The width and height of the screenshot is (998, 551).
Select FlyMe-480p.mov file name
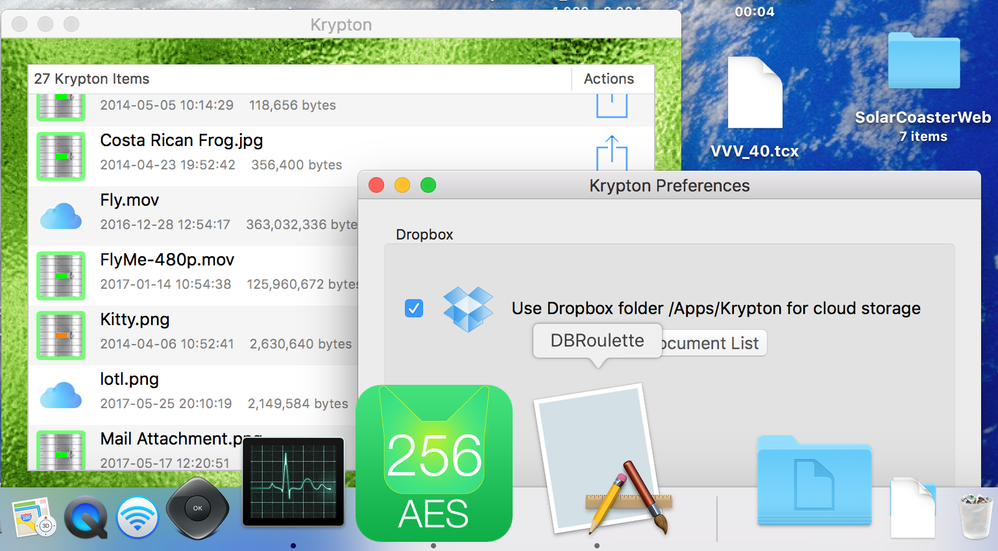pyautogui.click(x=167, y=260)
